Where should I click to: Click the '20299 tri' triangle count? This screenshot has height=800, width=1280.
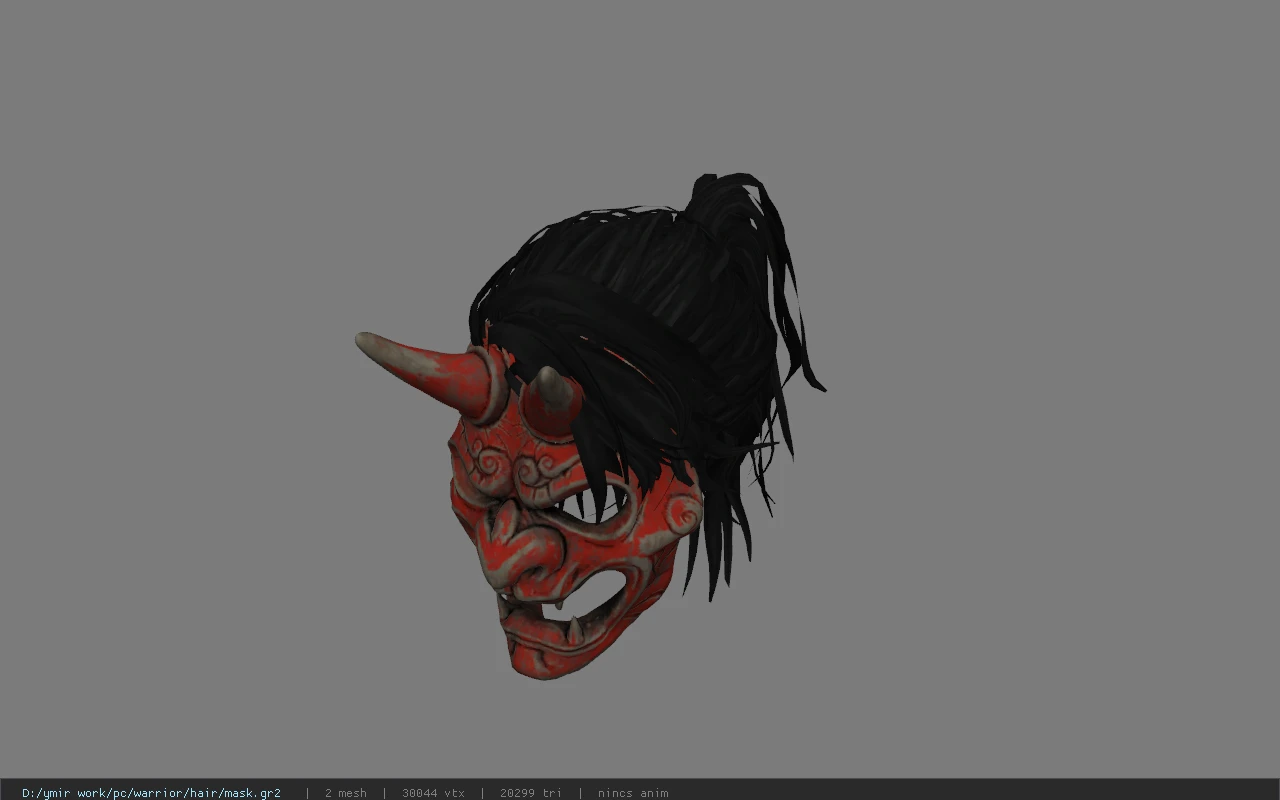[x=530, y=793]
